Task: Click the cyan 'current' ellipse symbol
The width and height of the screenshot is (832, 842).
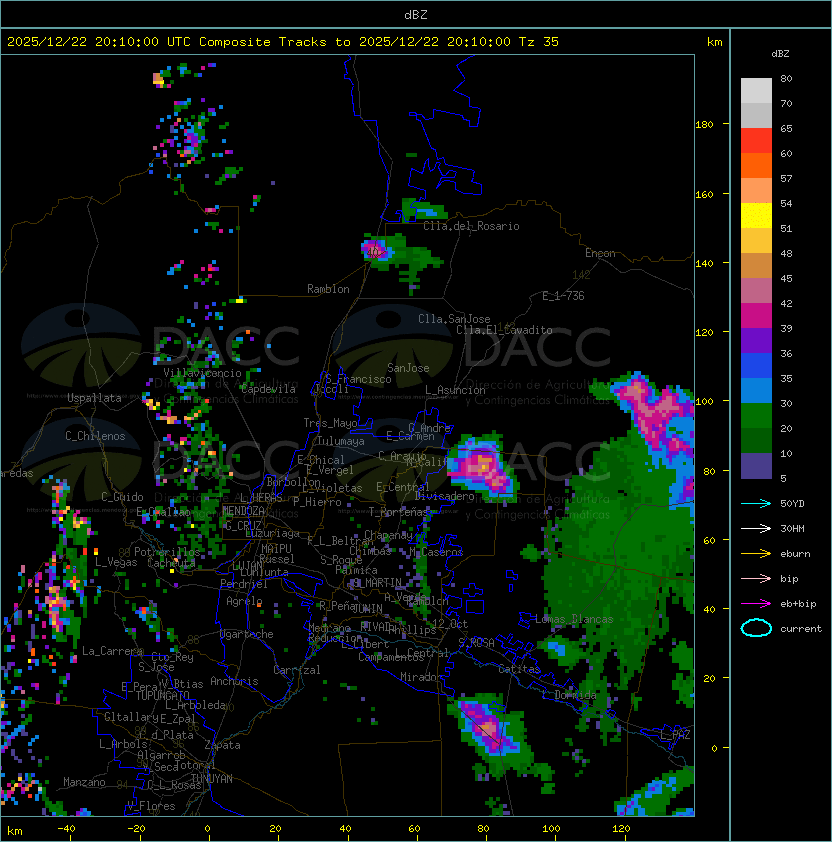Action: pos(756,628)
